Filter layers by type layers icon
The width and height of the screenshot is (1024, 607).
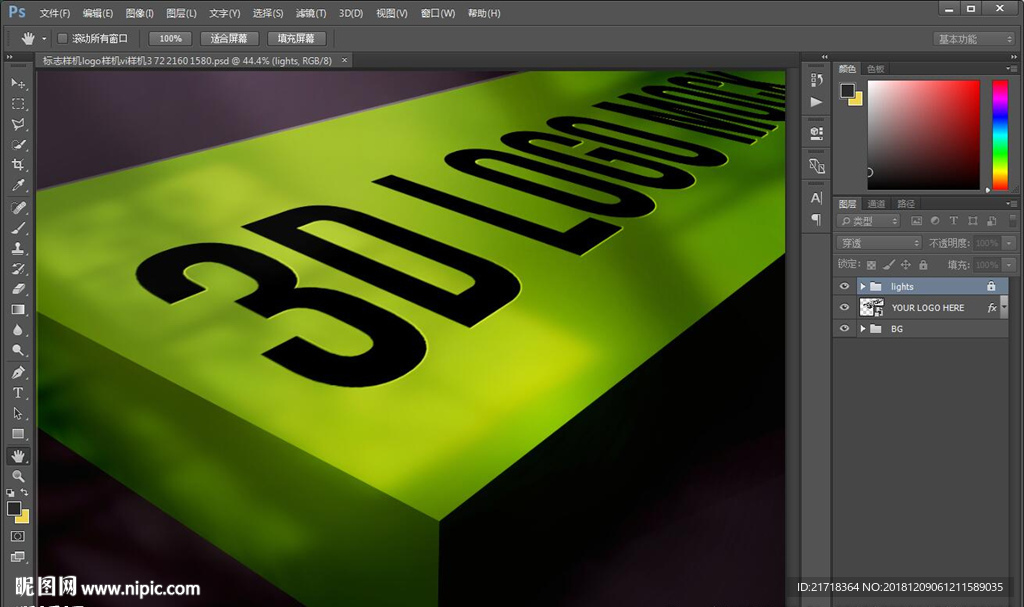(953, 221)
